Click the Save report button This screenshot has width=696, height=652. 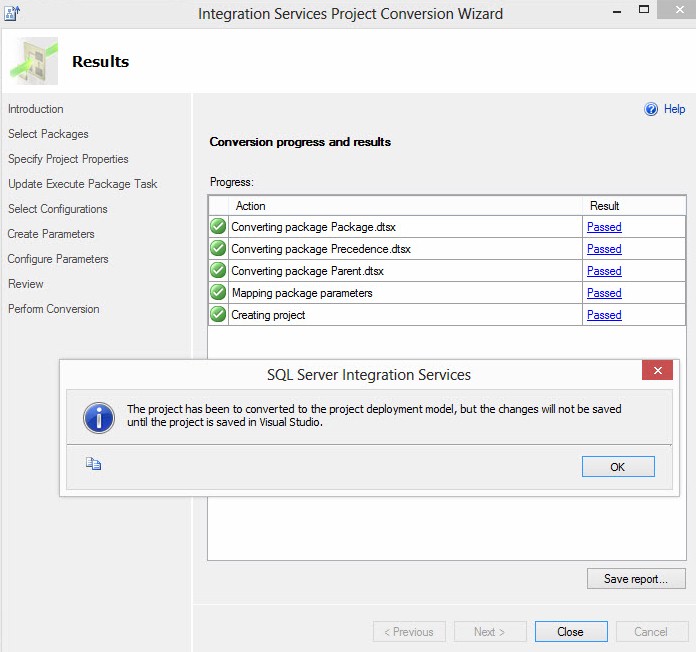pos(637,579)
